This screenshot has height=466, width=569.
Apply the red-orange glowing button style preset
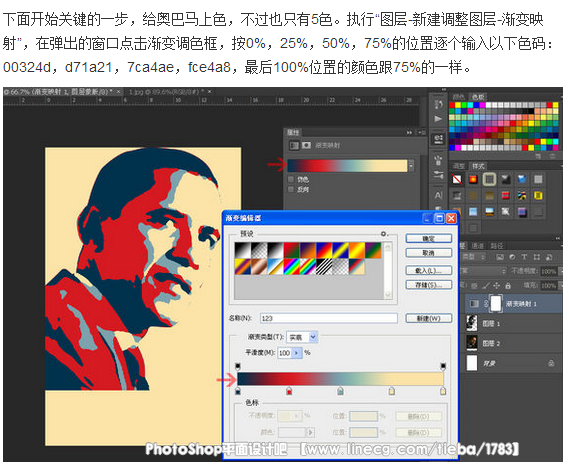[473, 179]
